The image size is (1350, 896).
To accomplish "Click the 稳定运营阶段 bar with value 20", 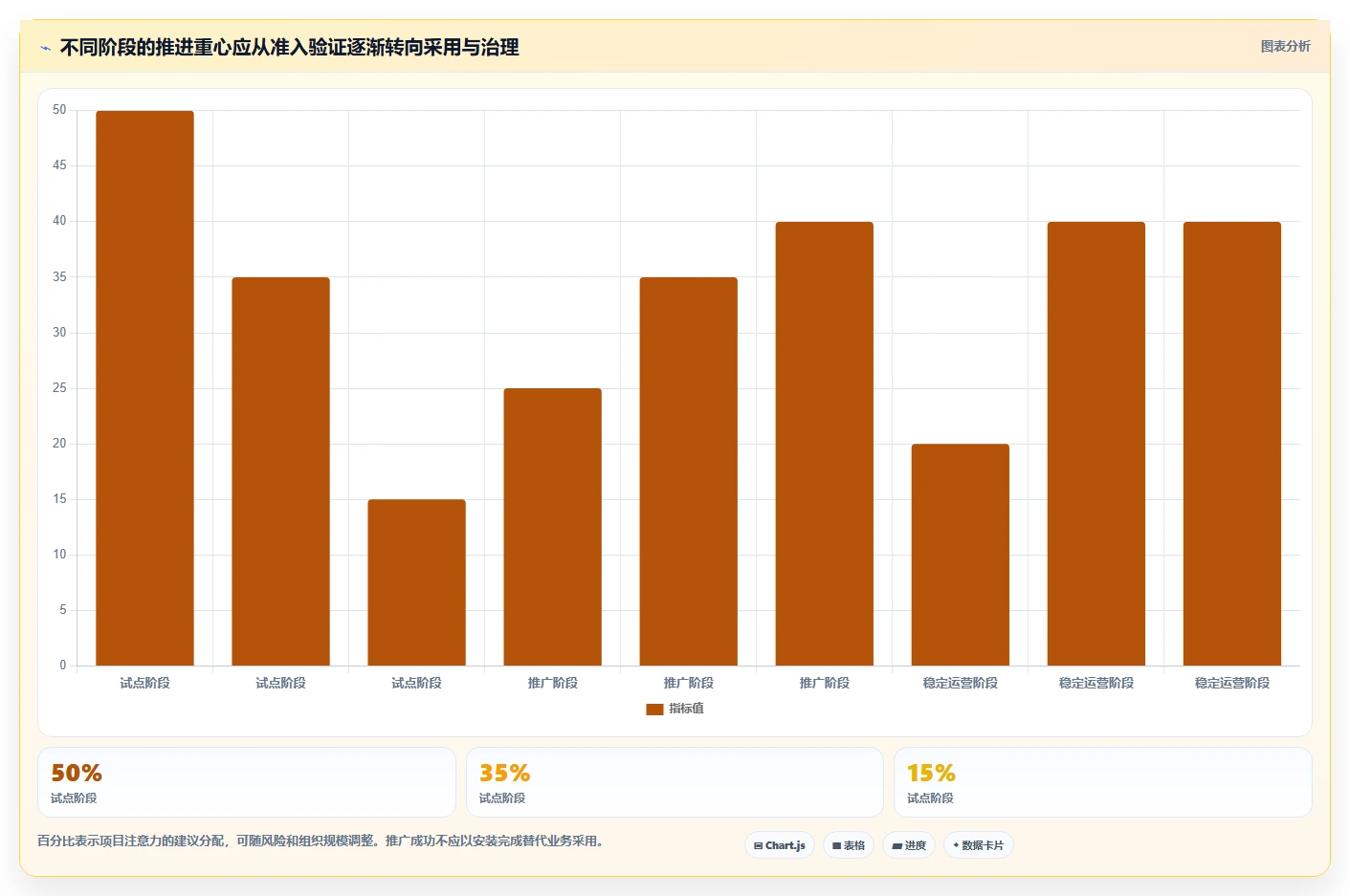I will 960,555.
